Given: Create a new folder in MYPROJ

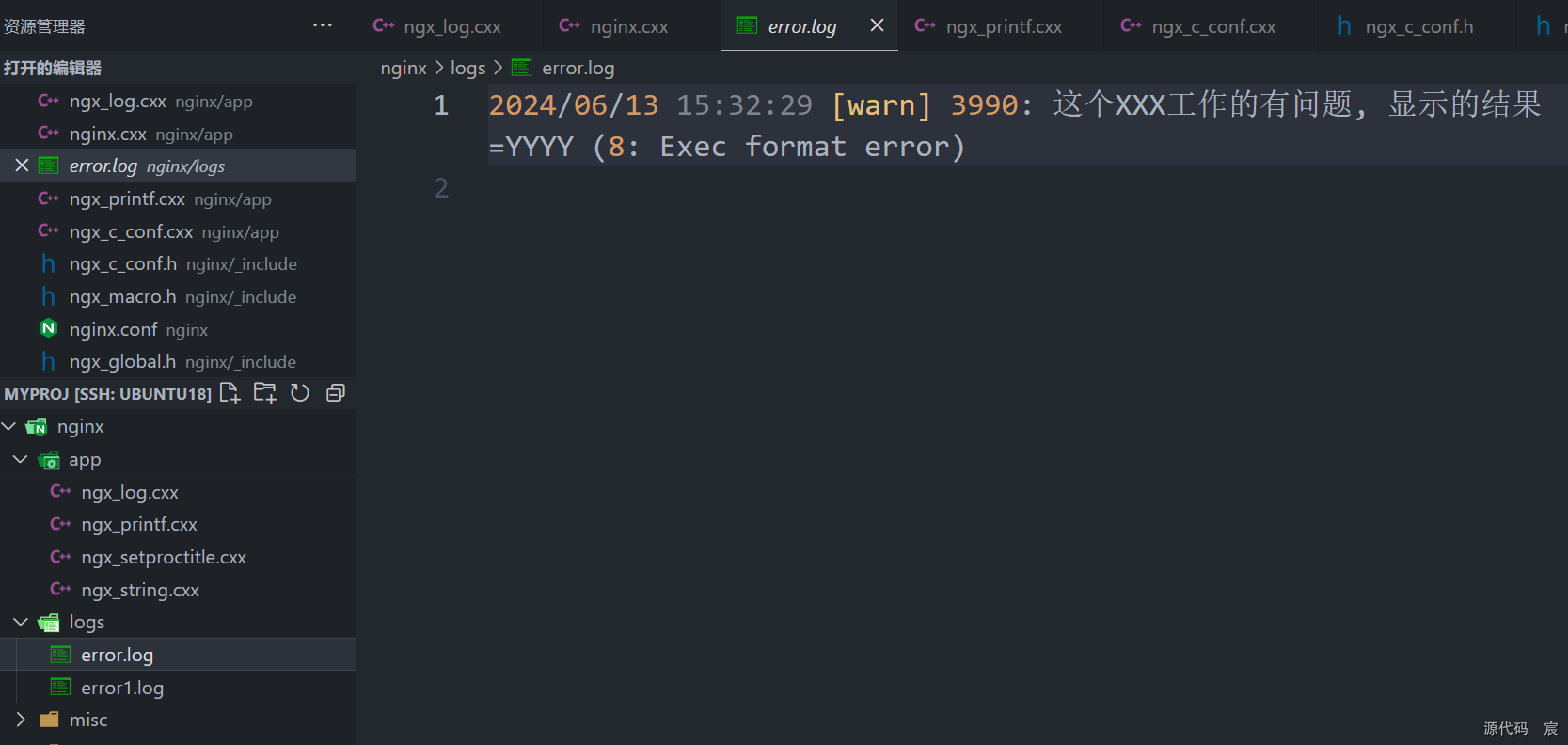Looking at the screenshot, I should point(265,393).
